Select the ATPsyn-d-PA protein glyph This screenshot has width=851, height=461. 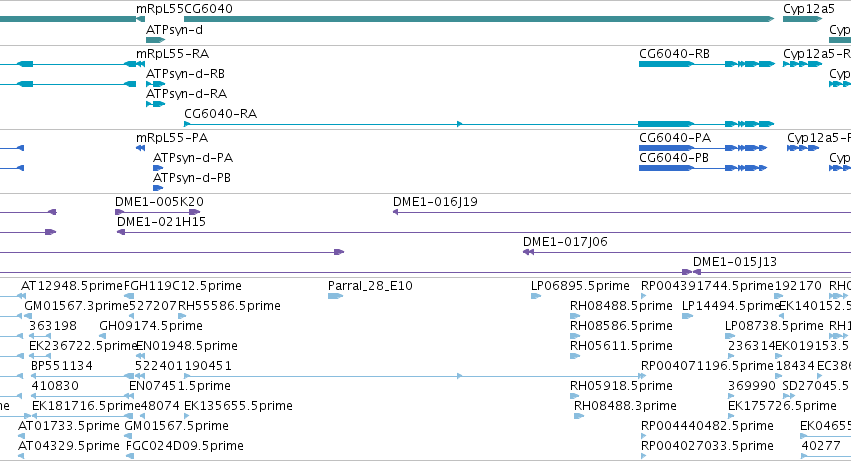click(x=158, y=168)
